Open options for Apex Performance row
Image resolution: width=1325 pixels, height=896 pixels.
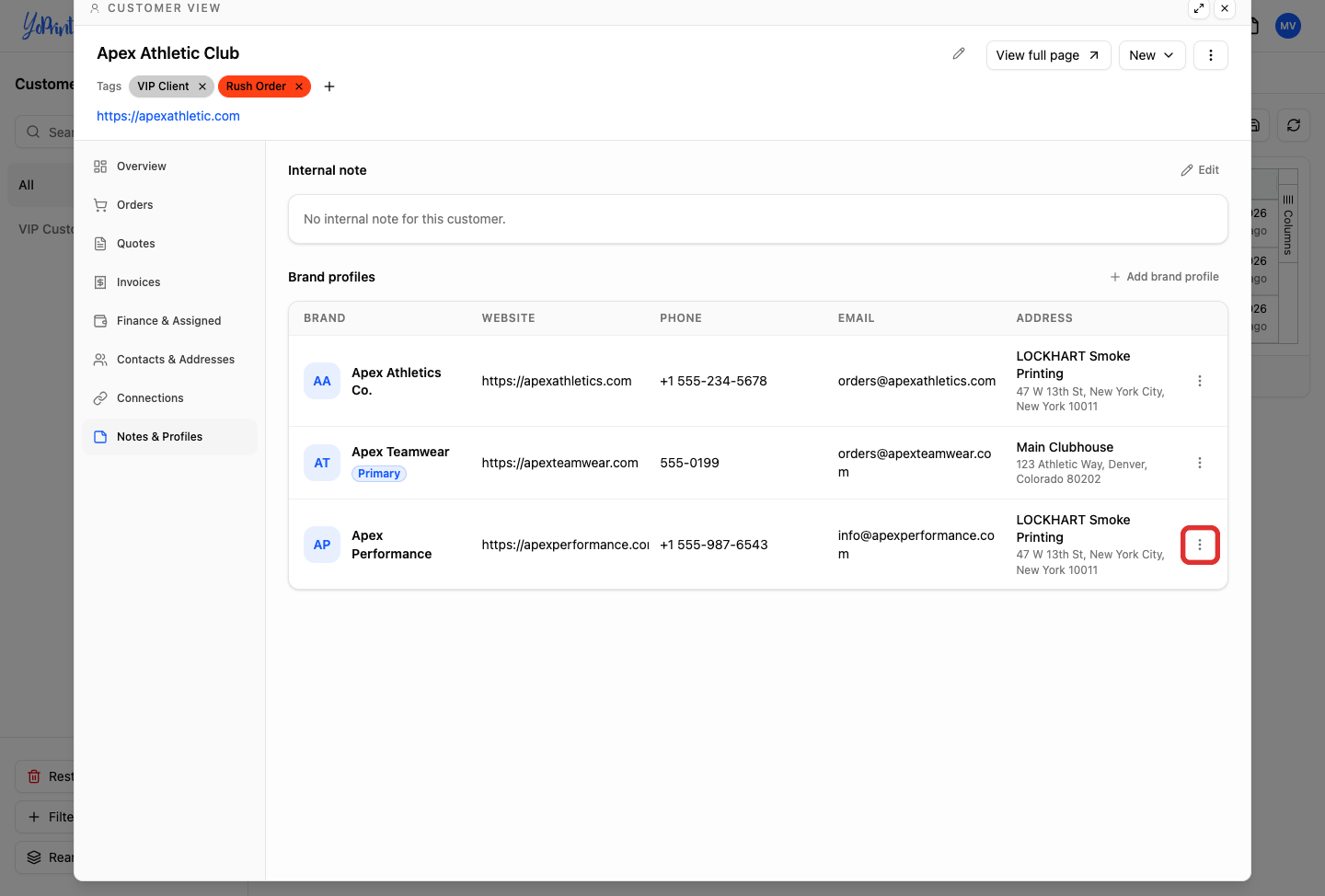coord(1200,545)
